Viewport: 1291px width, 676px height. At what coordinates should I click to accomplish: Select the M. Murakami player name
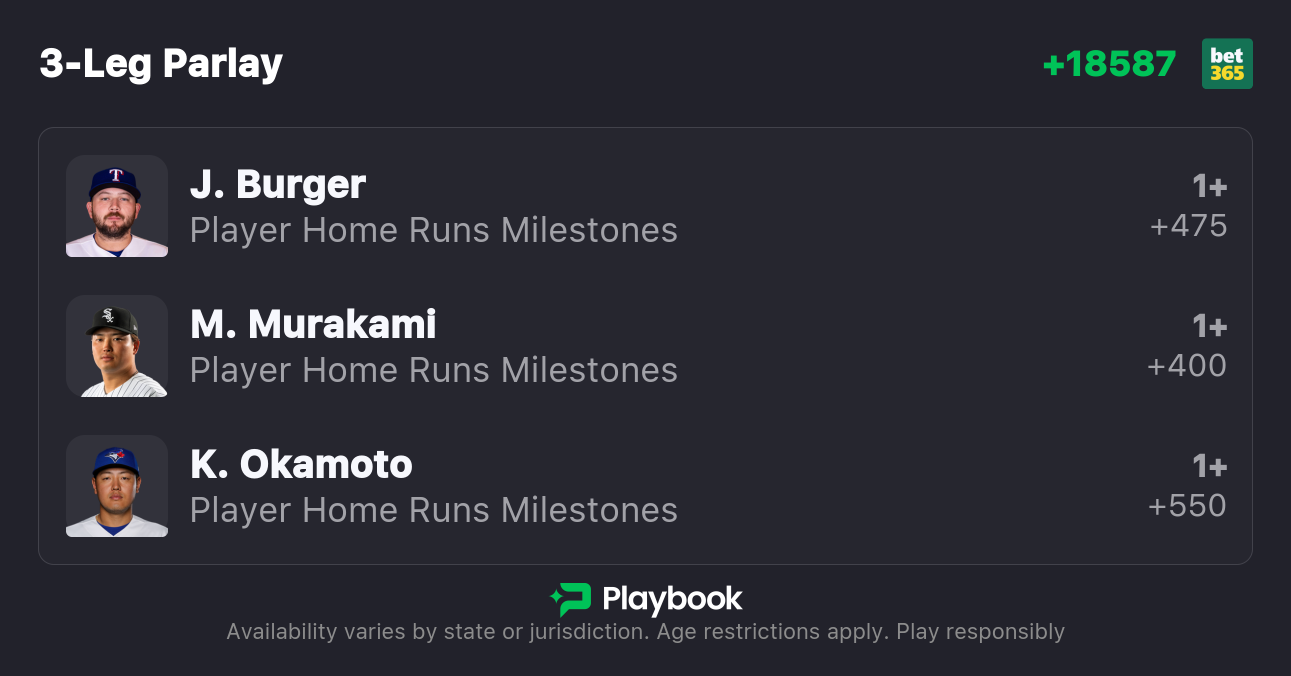tap(313, 325)
